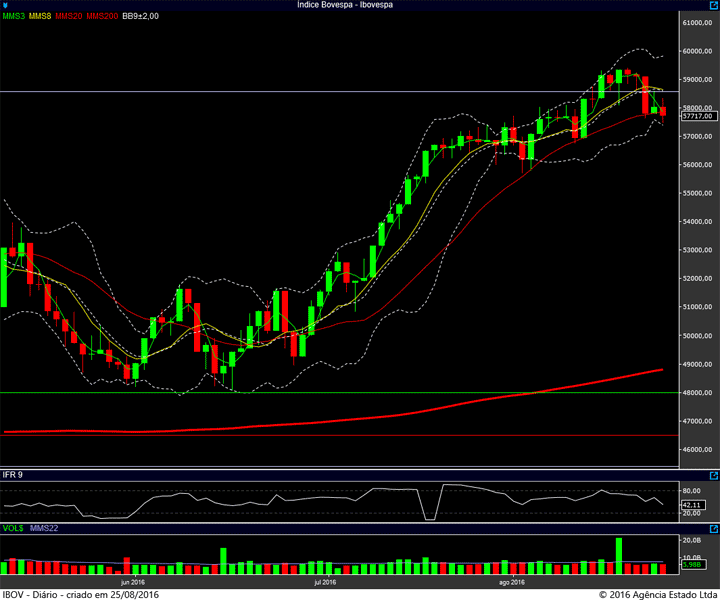Select the tallest green volume bar in August
The width and height of the screenshot is (720, 600).
[619, 556]
